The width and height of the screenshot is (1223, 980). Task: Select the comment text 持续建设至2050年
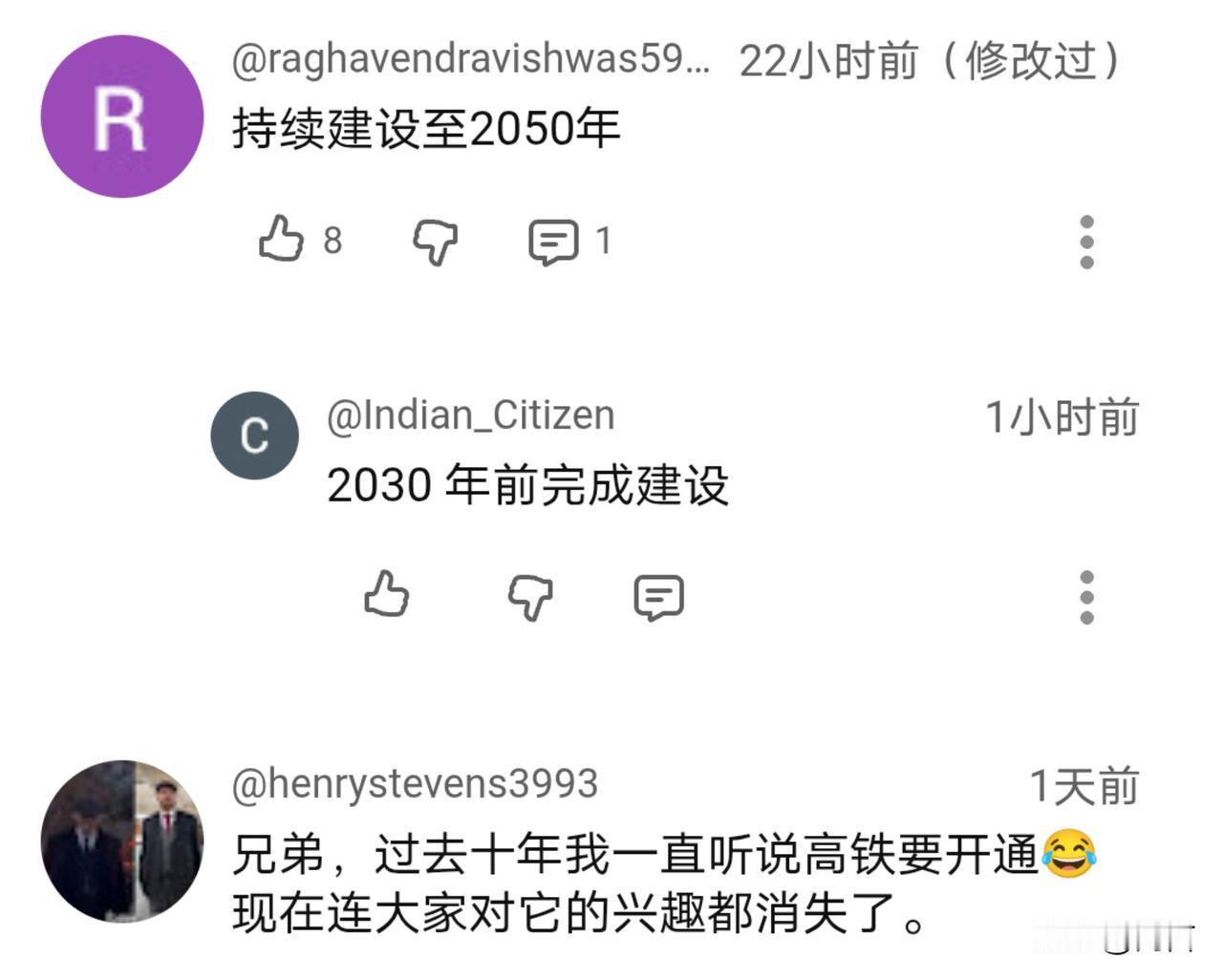(x=426, y=129)
